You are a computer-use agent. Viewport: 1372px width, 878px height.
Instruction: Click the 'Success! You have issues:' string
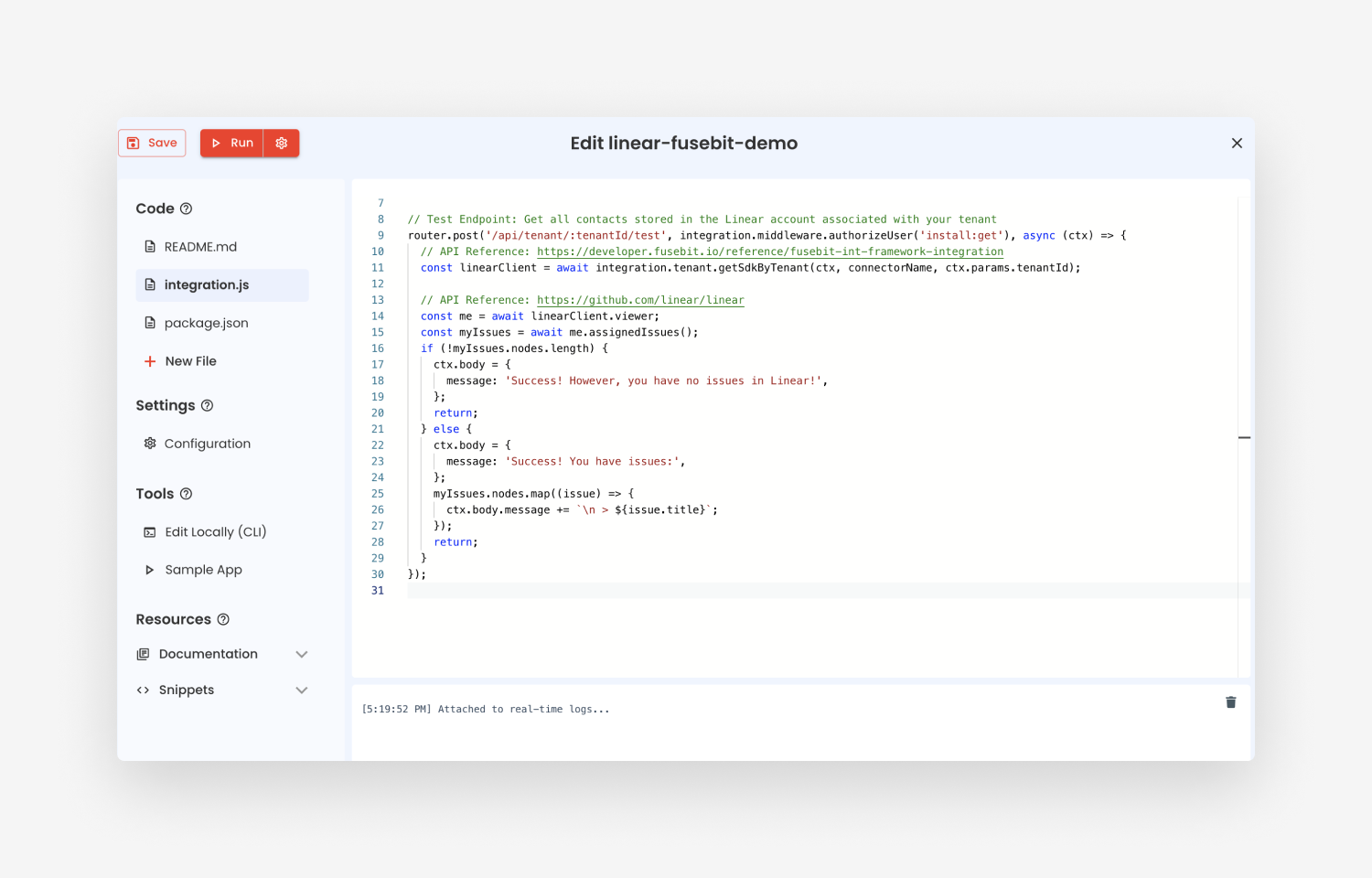click(593, 462)
